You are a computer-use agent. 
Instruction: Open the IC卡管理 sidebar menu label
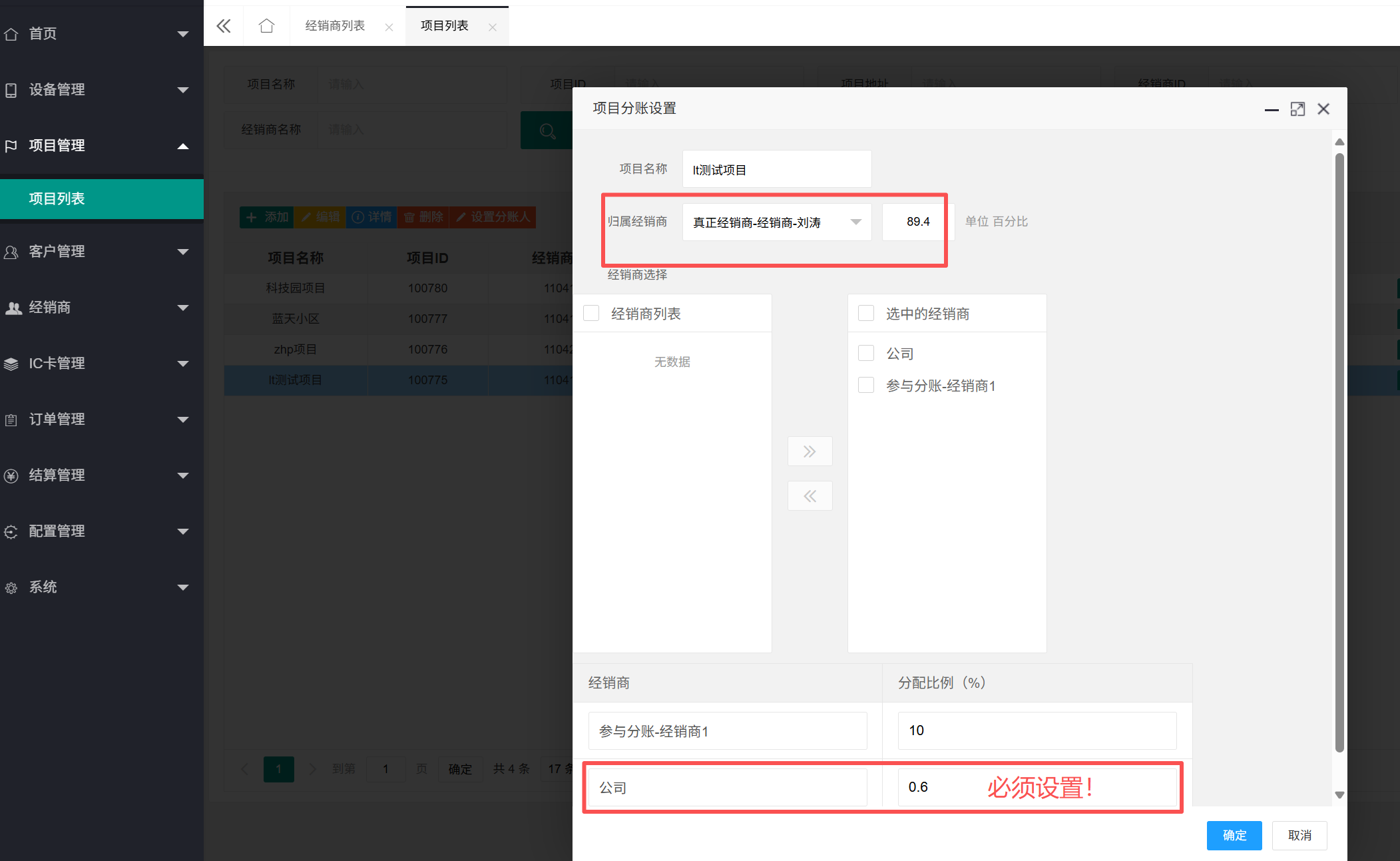pyautogui.click(x=57, y=364)
